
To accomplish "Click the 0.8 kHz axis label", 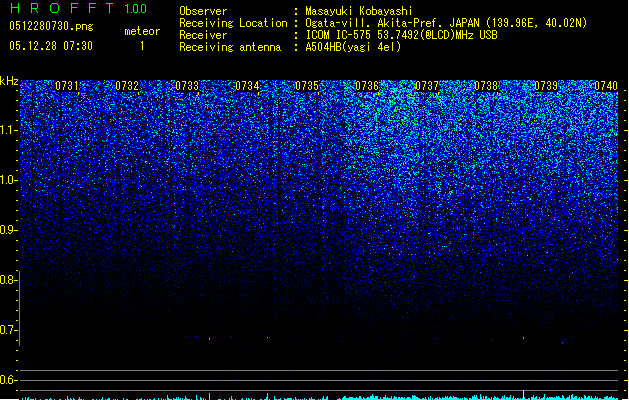I will pos(8,280).
